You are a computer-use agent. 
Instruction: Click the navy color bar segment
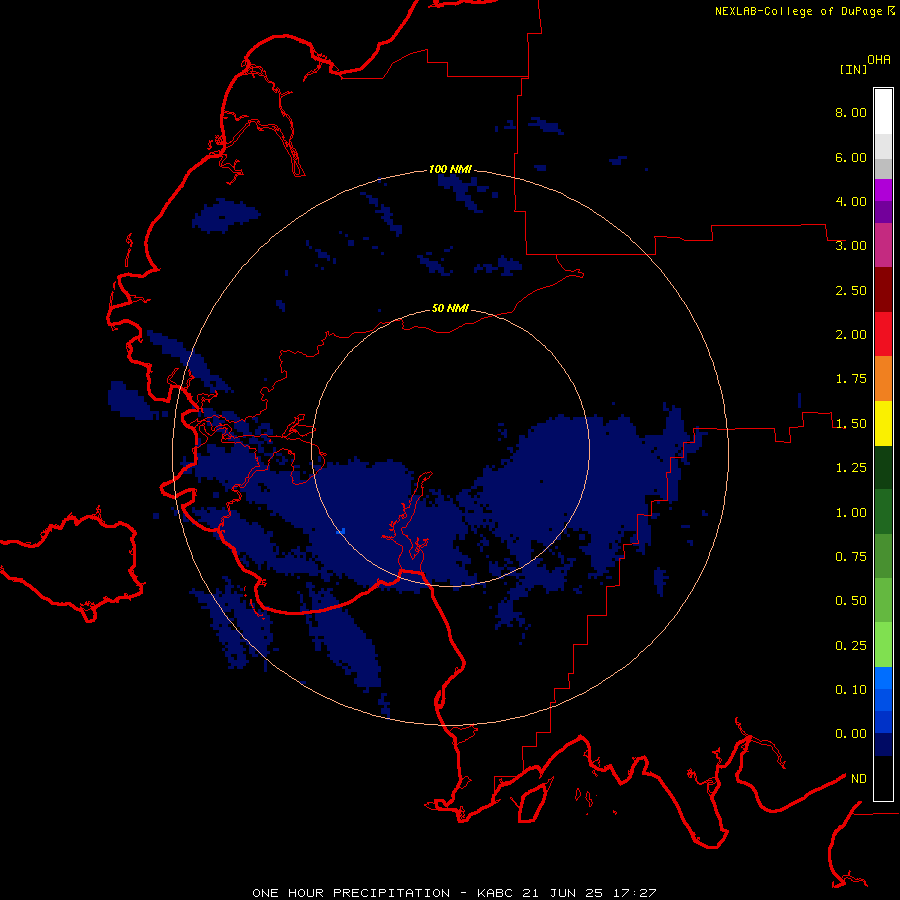coord(883,744)
